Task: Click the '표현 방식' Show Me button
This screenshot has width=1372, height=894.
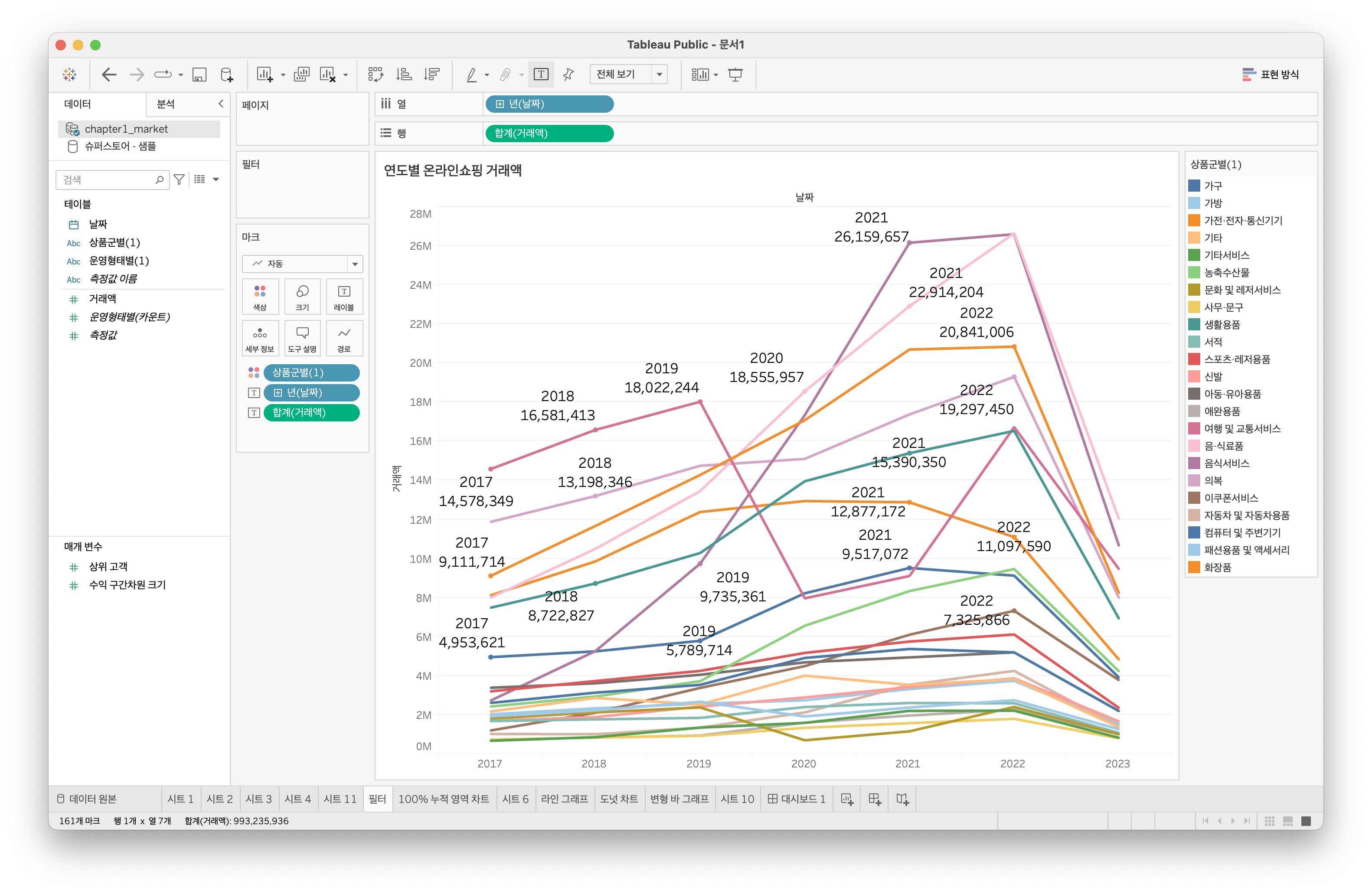Action: pos(1271,75)
